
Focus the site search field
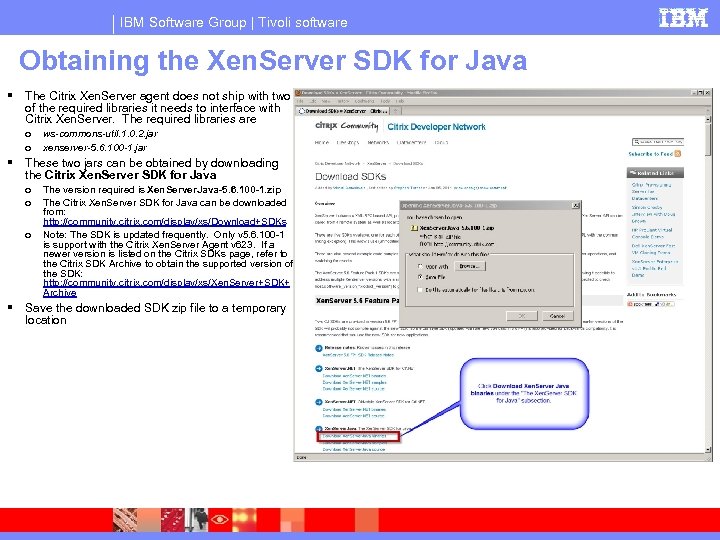[x=658, y=142]
